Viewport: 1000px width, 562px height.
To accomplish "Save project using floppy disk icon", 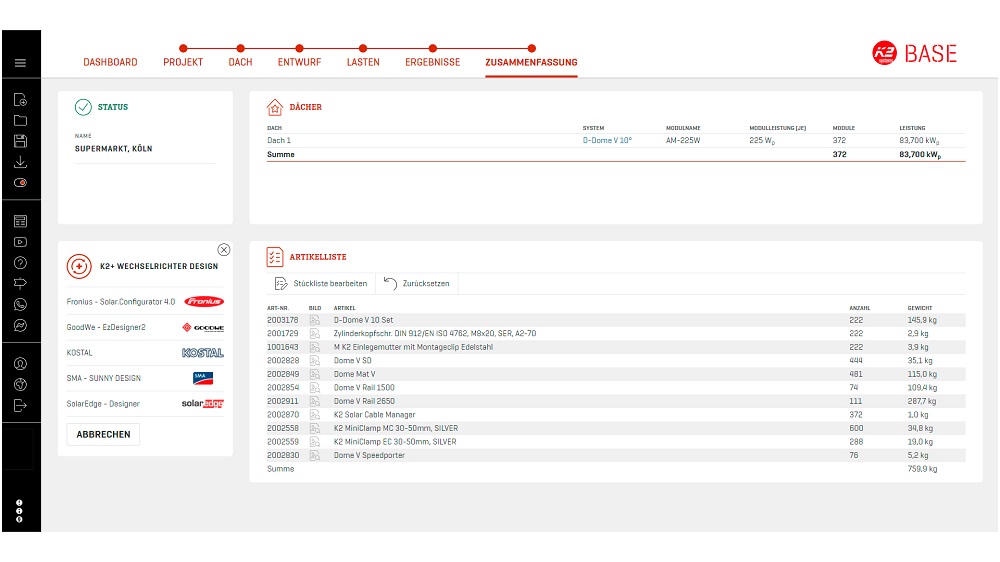I will coord(20,141).
